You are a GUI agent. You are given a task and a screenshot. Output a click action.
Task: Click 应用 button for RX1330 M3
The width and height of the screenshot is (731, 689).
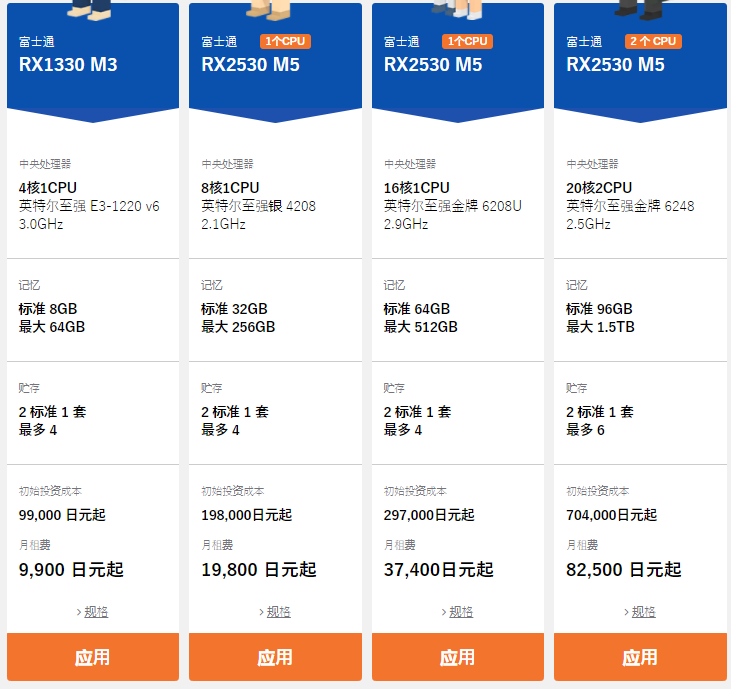tap(93, 657)
